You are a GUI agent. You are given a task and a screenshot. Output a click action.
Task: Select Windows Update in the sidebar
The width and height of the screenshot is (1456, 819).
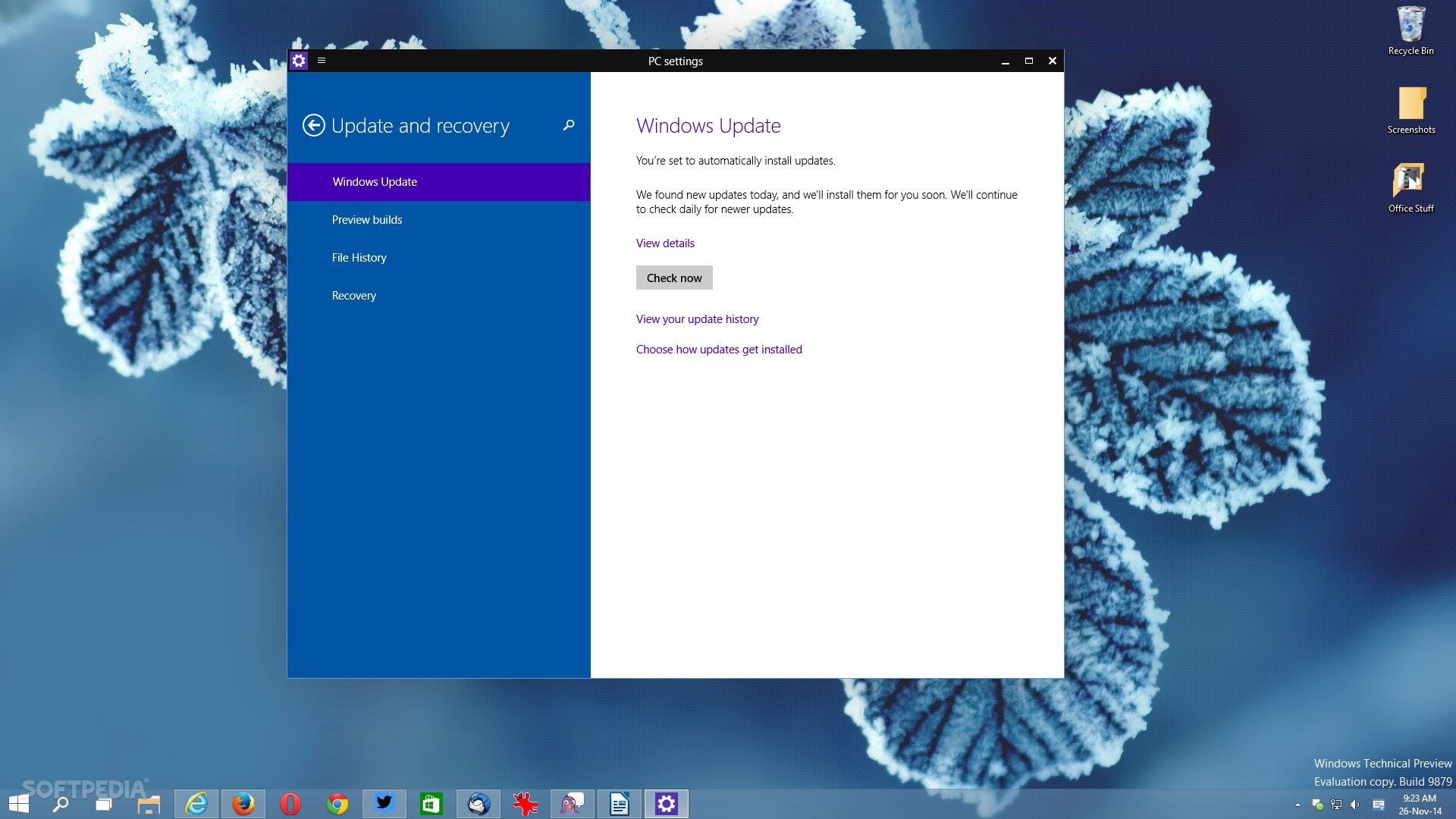pos(438,182)
